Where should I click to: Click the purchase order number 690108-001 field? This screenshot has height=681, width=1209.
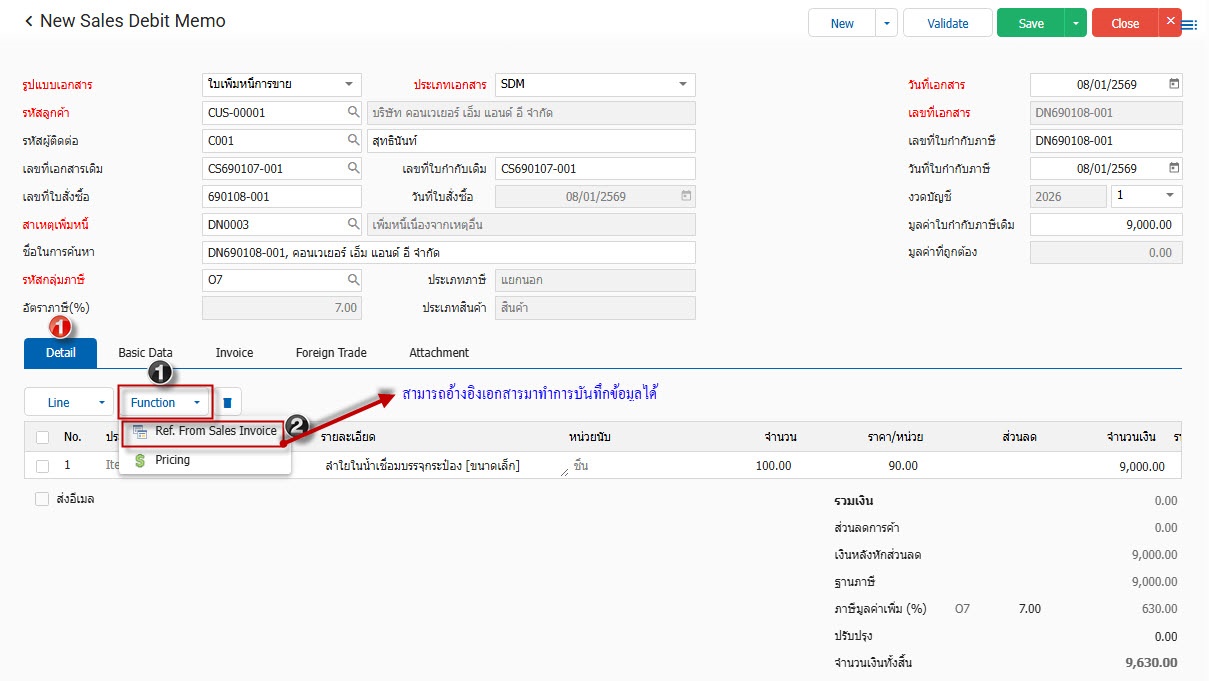(281, 197)
